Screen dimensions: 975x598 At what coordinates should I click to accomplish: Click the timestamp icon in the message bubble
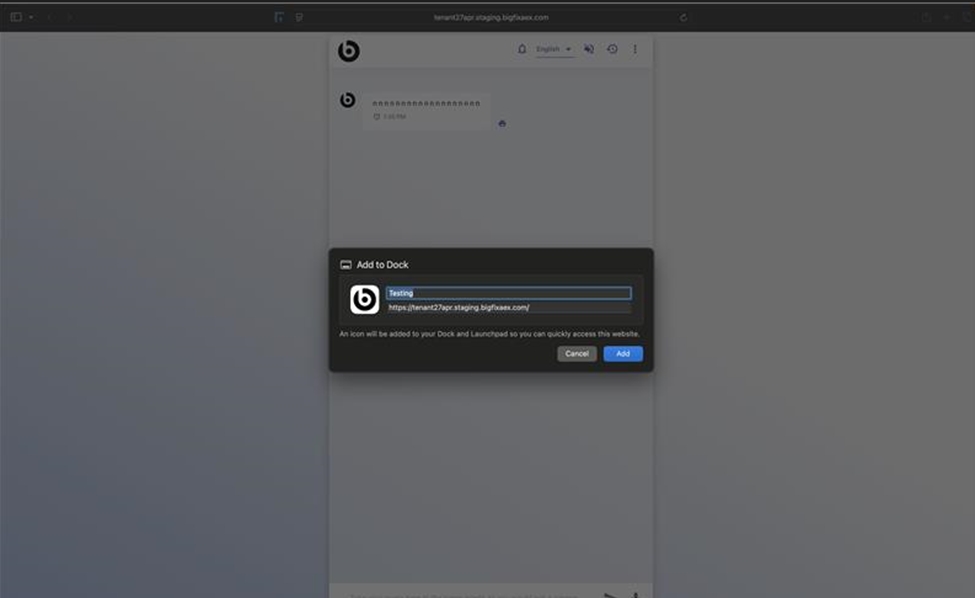376,117
